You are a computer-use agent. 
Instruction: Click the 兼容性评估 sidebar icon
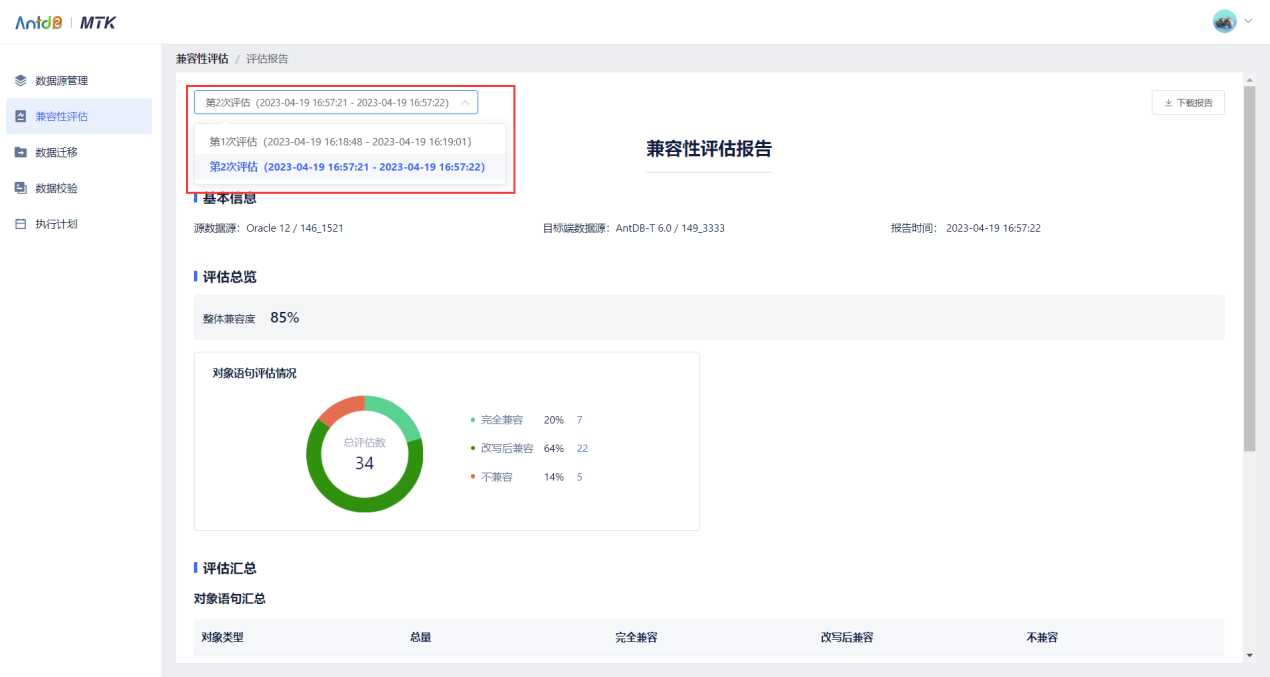[x=20, y=115]
